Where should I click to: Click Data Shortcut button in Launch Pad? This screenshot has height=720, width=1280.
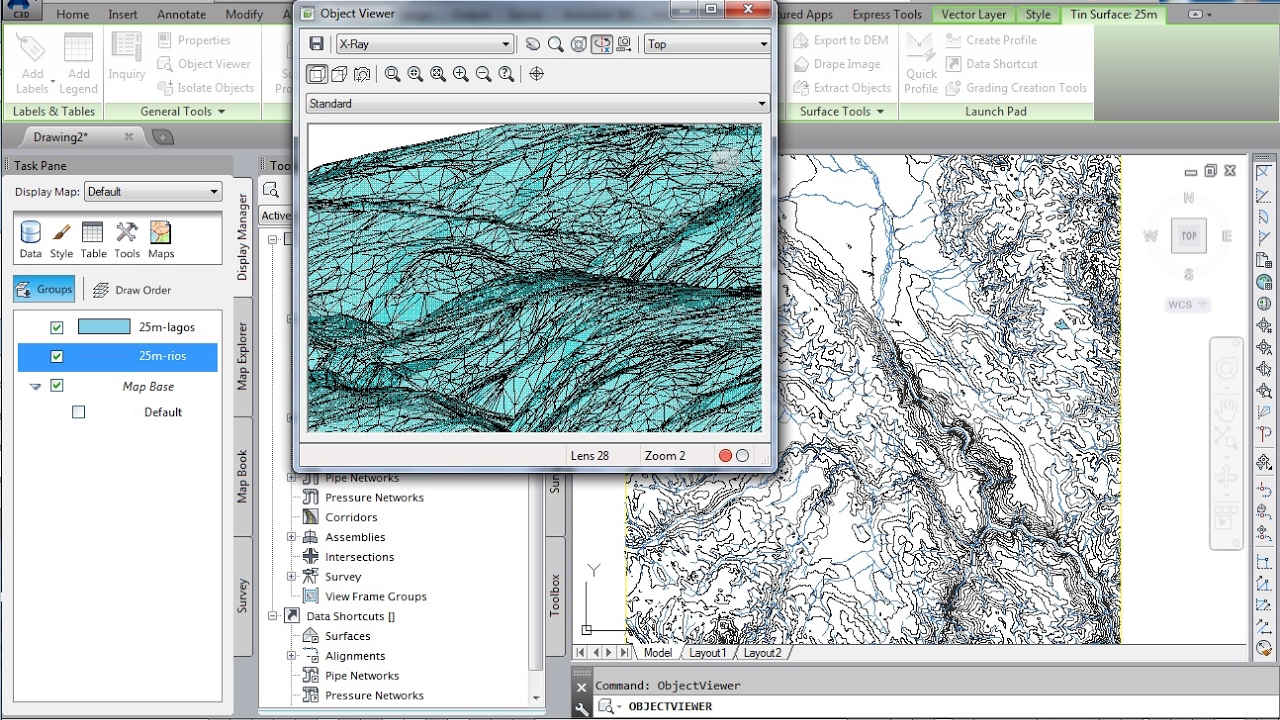click(991, 64)
